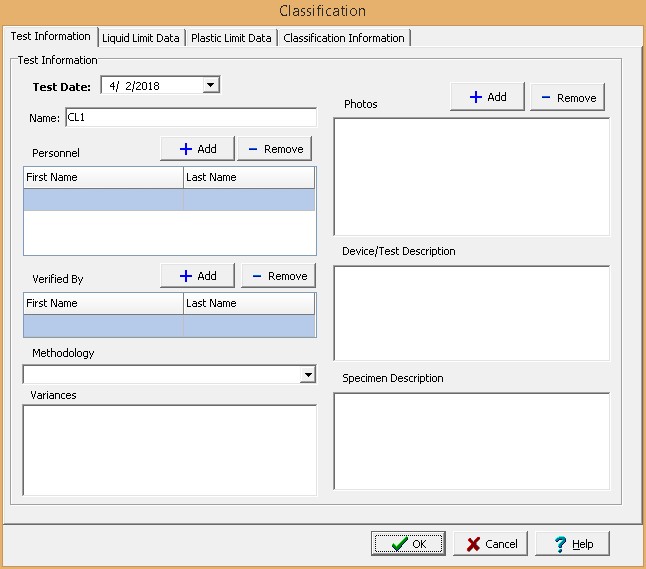Click inside the Variances text box
The width and height of the screenshot is (646, 569).
(169, 449)
